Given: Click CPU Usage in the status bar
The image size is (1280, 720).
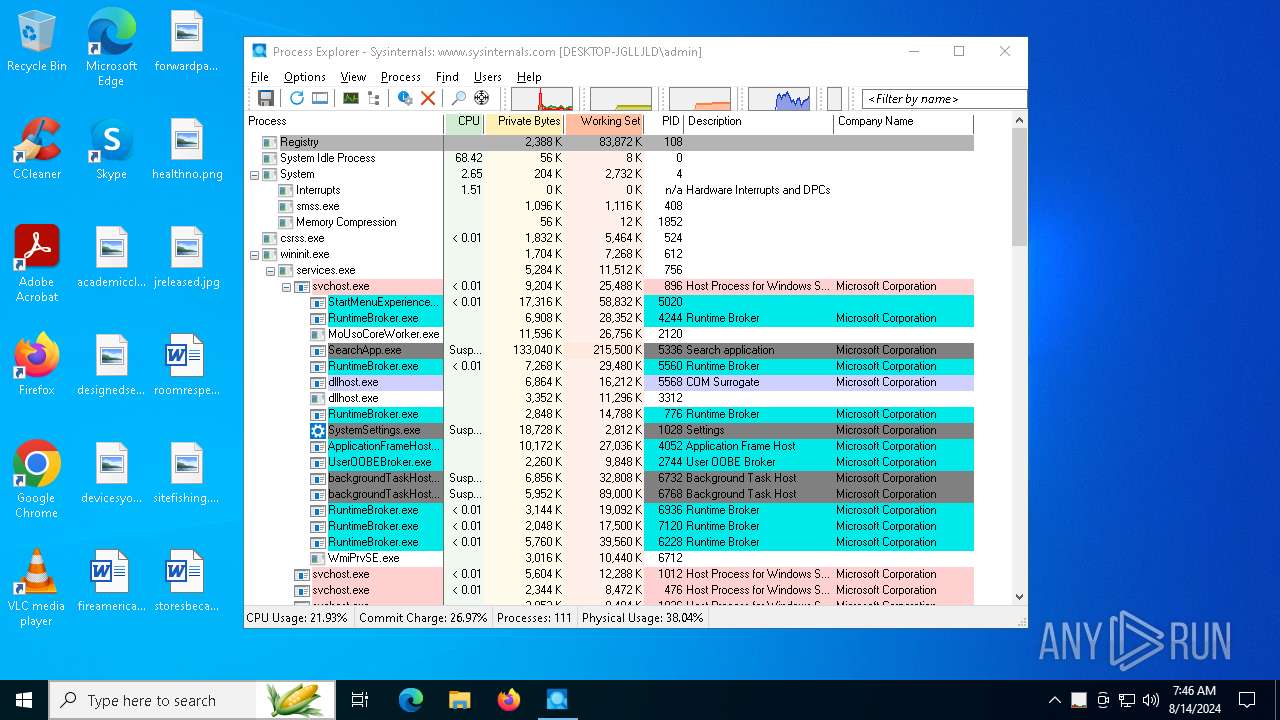Looking at the screenshot, I should (x=297, y=618).
